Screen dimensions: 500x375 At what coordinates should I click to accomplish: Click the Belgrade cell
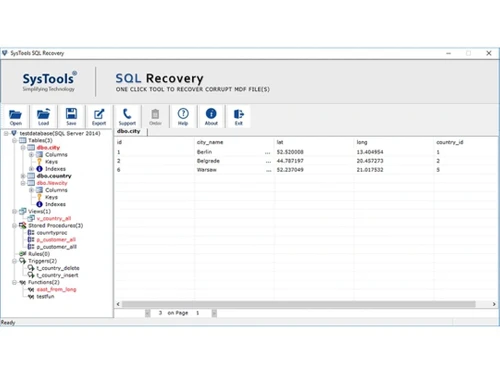tap(208, 161)
